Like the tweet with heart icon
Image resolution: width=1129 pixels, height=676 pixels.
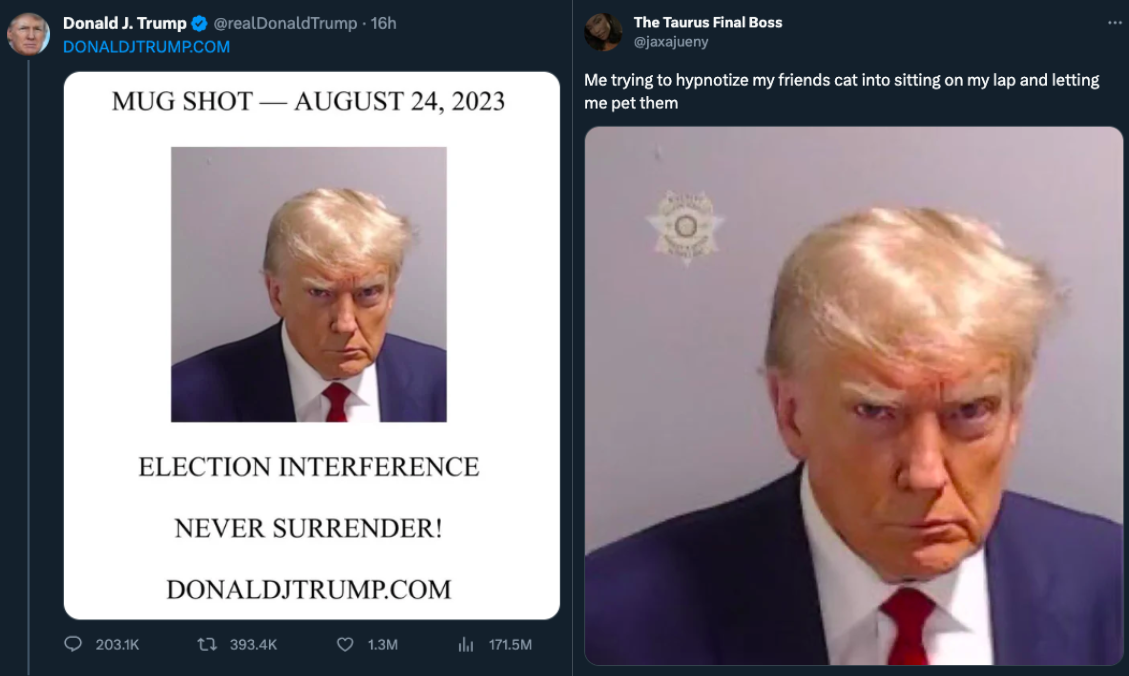pyautogui.click(x=345, y=644)
